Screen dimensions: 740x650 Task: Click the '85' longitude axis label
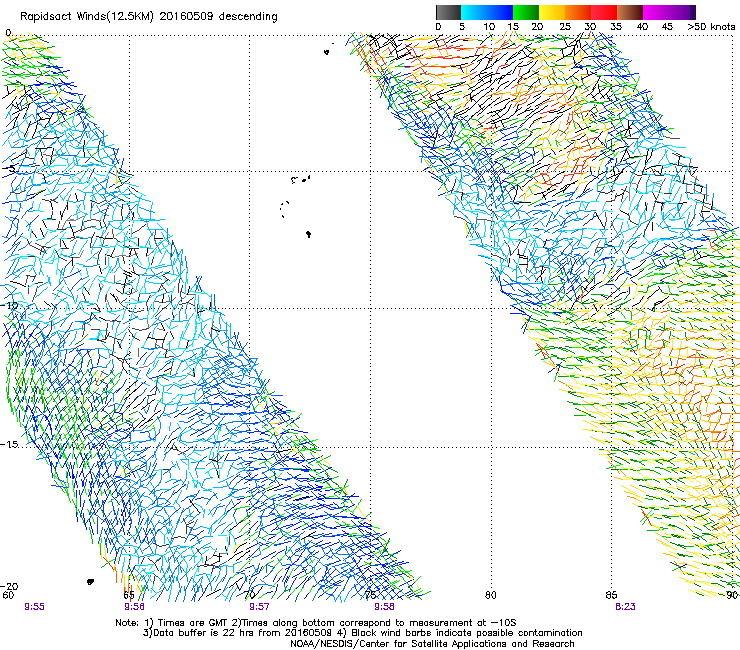(x=611, y=595)
